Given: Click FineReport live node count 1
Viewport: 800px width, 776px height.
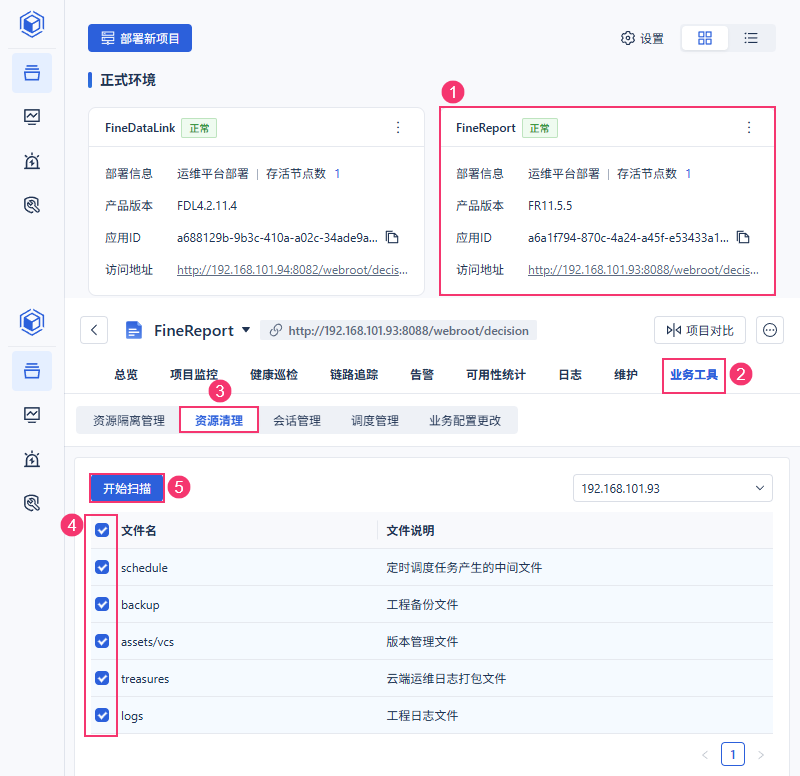Looking at the screenshot, I should (688, 174).
